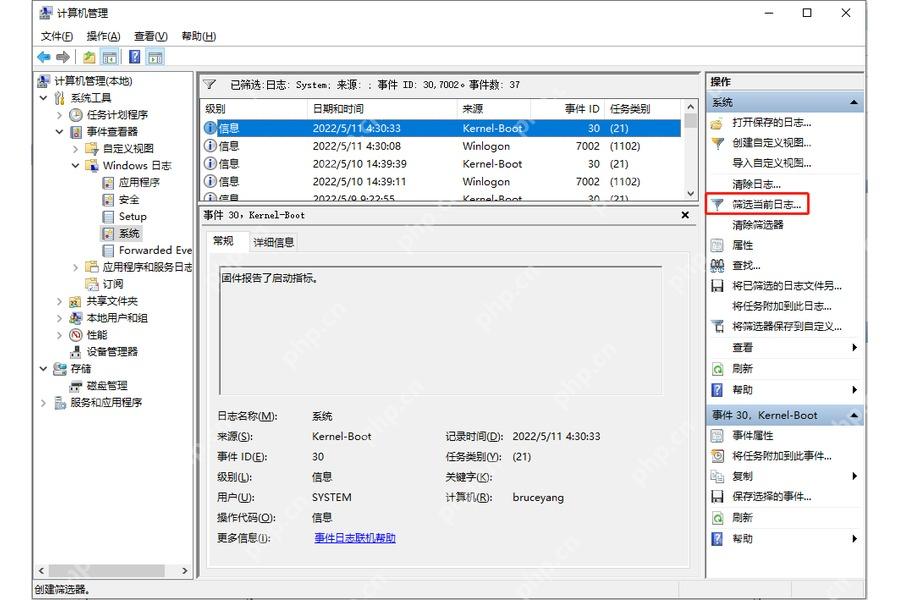900x600 pixels.
Task: Click the save filtered log file icon
Action: pos(717,285)
